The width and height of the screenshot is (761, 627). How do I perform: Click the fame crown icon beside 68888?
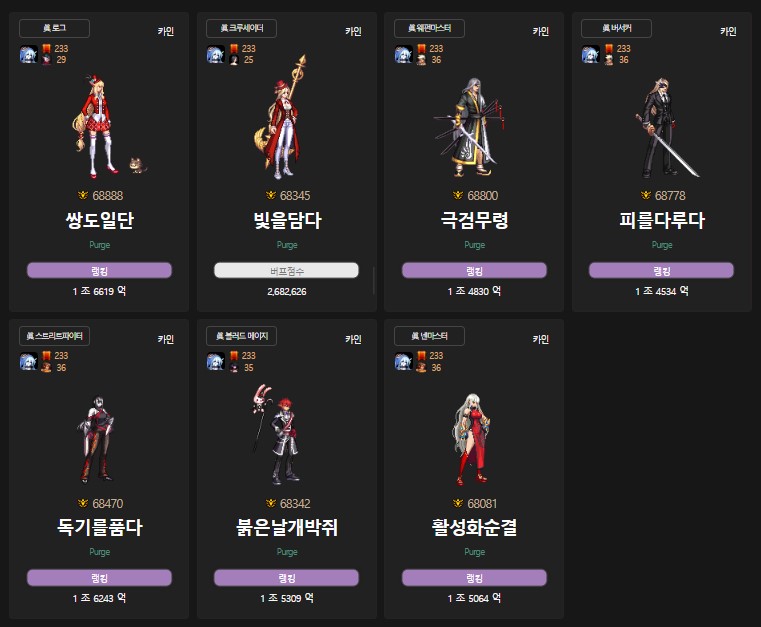tap(83, 195)
